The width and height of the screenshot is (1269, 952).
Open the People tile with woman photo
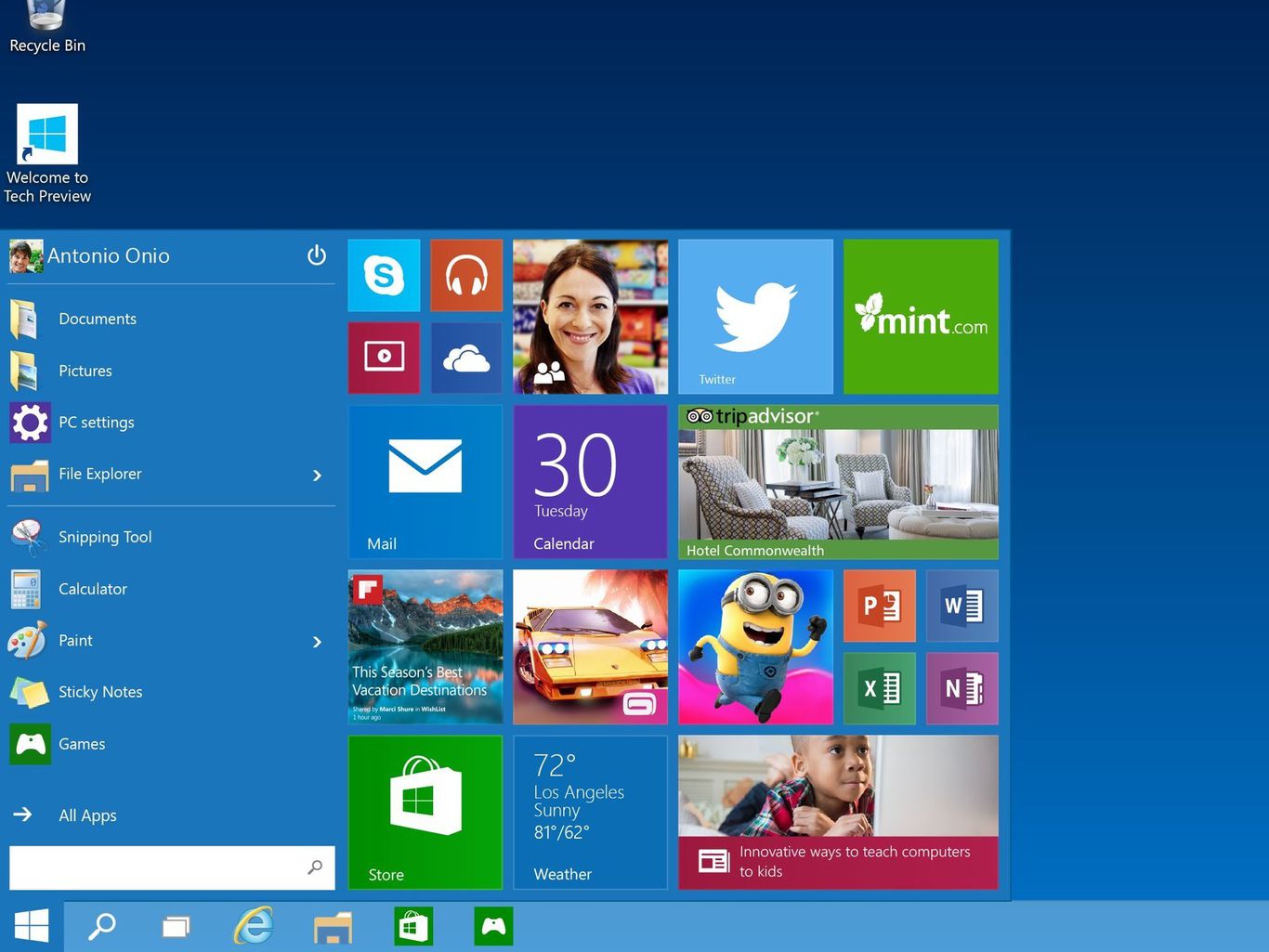(x=590, y=317)
